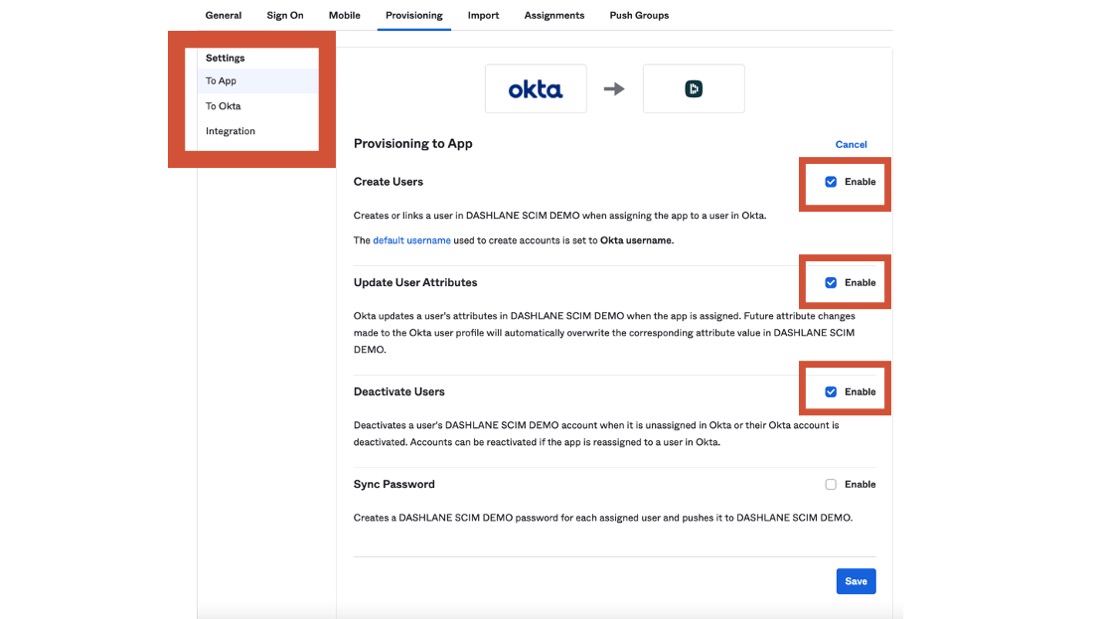1100x619 pixels.
Task: Select the Provisioning tab
Action: click(x=414, y=15)
